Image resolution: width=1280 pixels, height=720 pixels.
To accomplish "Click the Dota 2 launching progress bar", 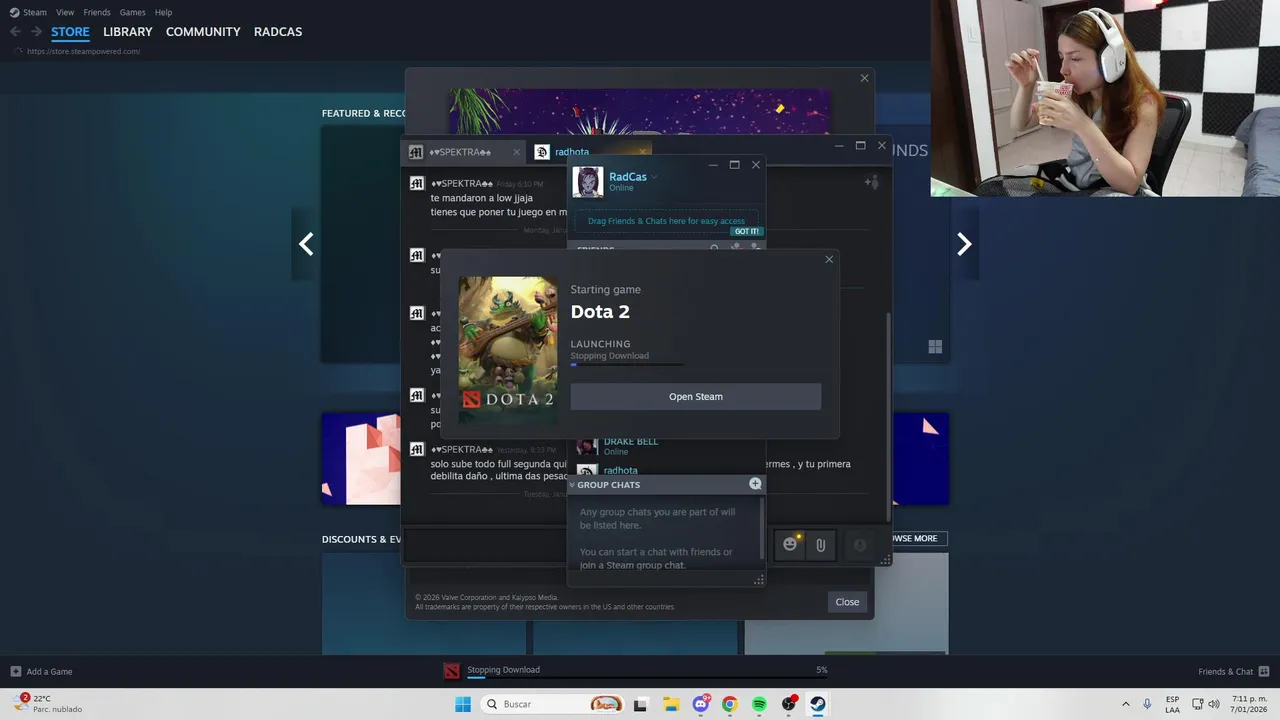I will point(627,365).
